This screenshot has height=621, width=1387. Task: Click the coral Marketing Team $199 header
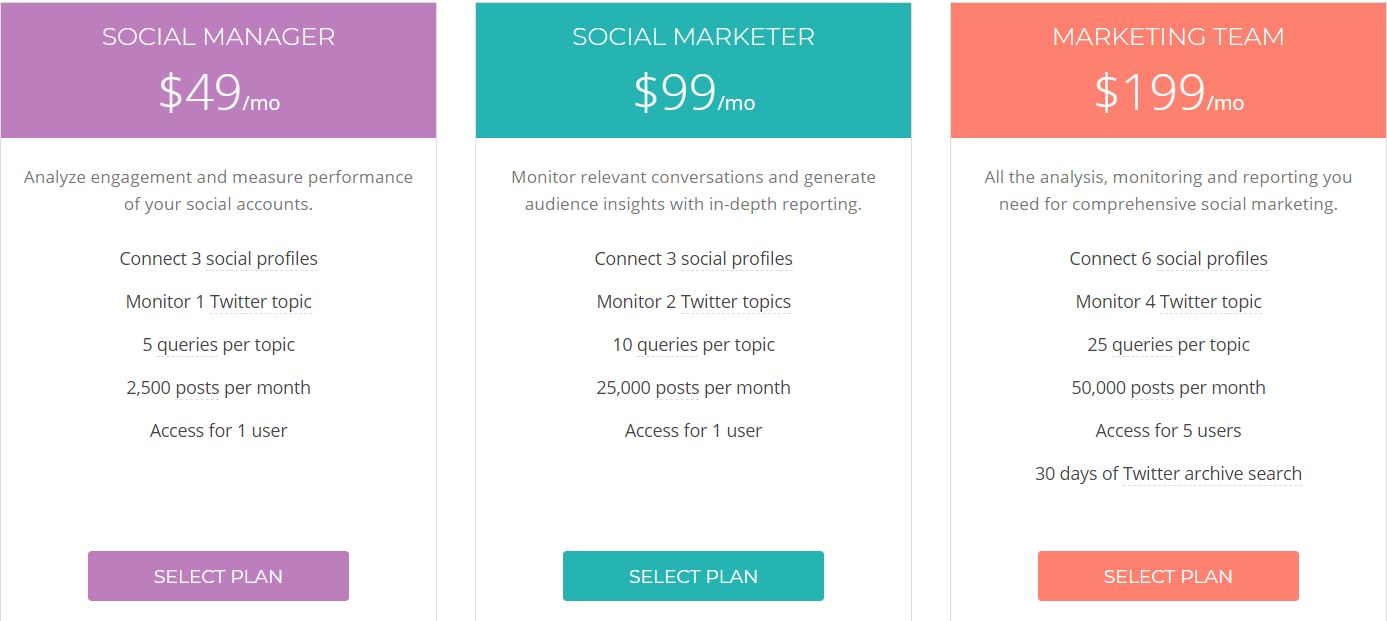(x=1168, y=70)
